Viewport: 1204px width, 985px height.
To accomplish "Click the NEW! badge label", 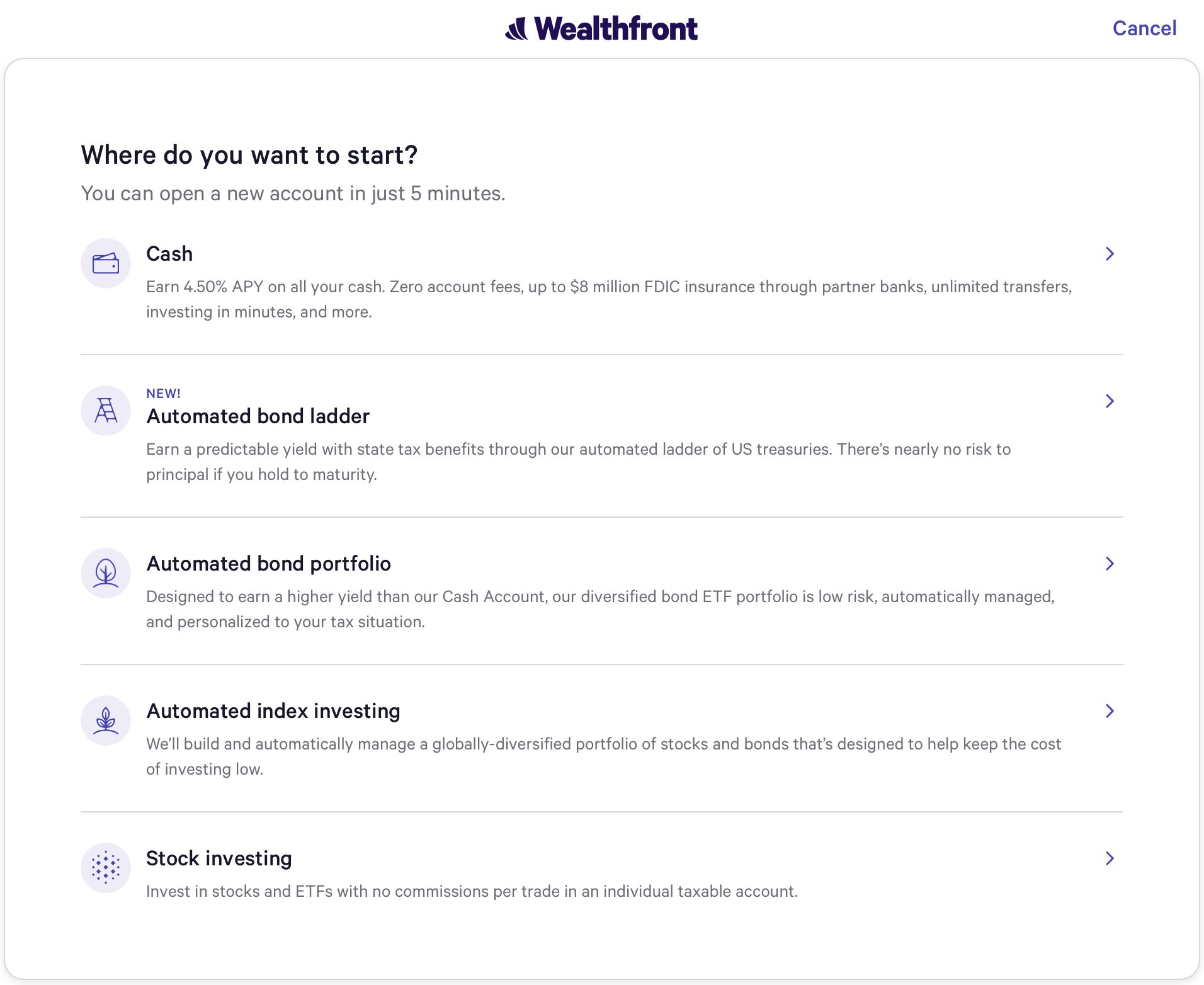I will [x=163, y=394].
